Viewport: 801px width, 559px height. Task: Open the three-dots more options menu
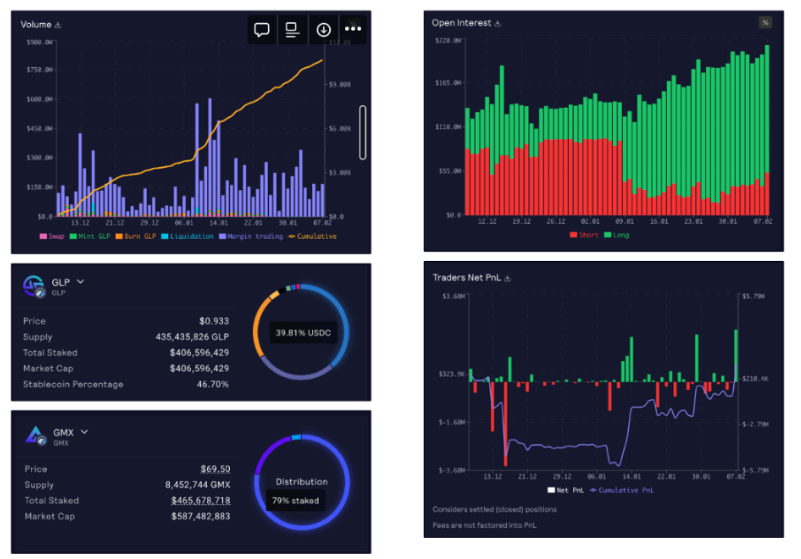(353, 29)
